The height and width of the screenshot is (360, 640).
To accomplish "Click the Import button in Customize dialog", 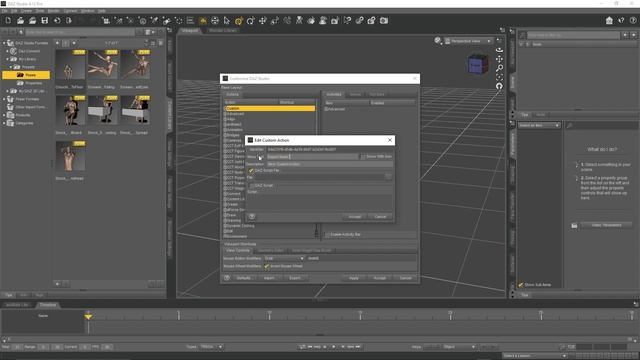I will pos(269,278).
